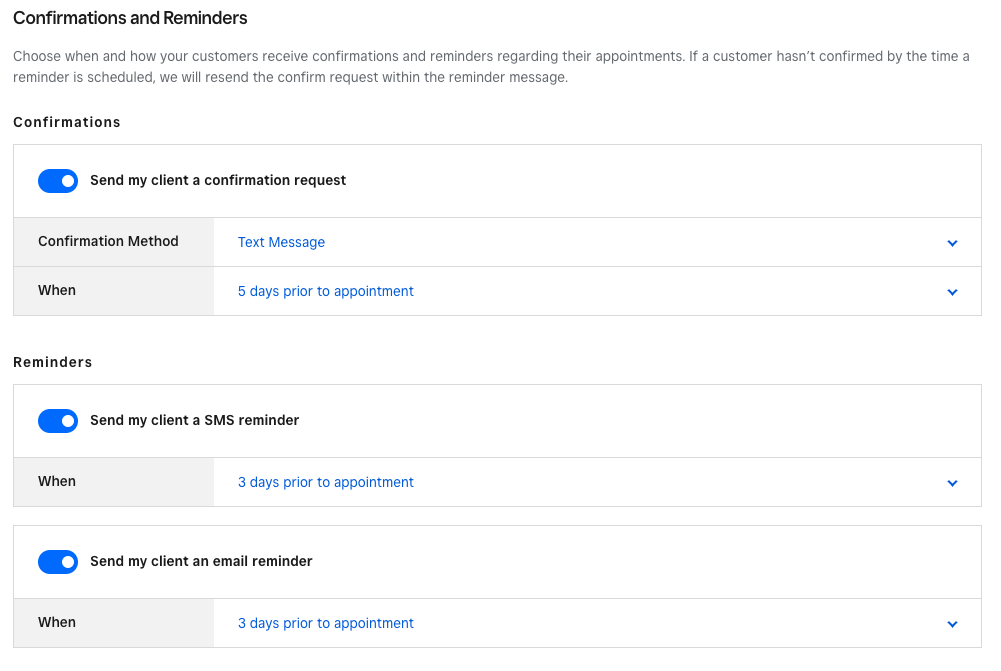
Task: Click the Reminders section heading
Action: 53,362
